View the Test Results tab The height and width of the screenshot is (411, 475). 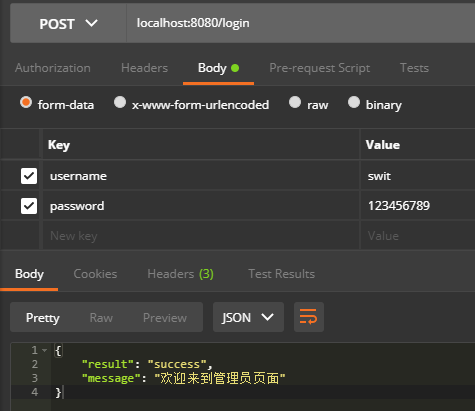(x=281, y=274)
